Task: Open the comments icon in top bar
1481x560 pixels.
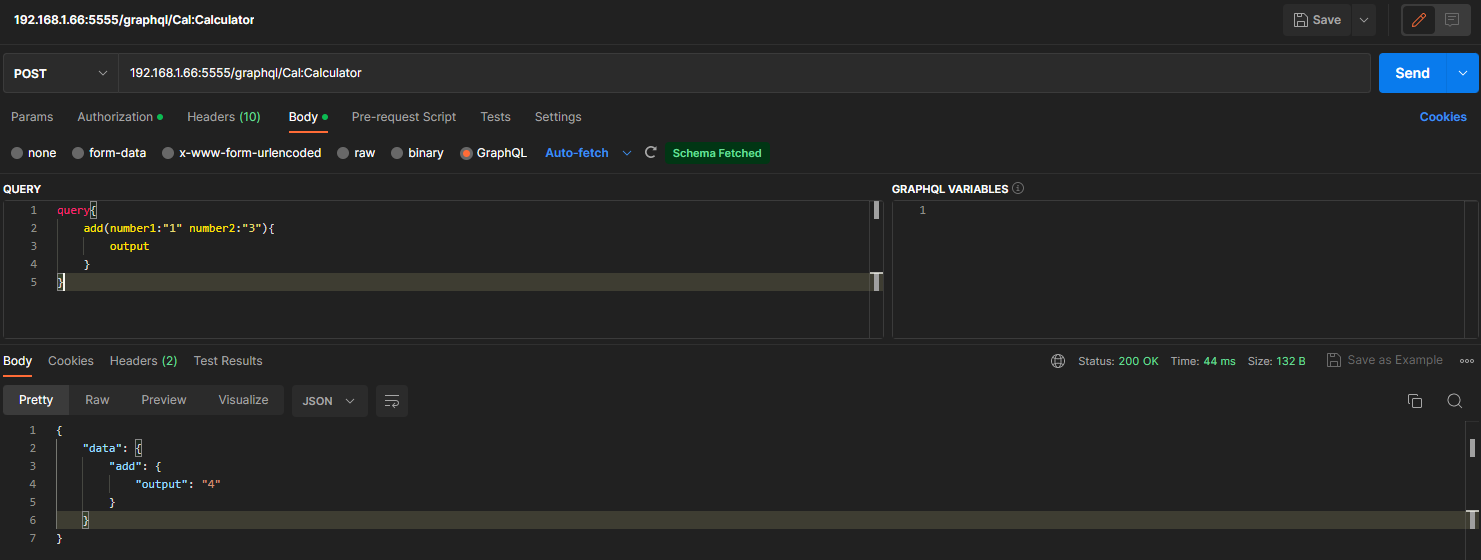Action: point(1452,20)
